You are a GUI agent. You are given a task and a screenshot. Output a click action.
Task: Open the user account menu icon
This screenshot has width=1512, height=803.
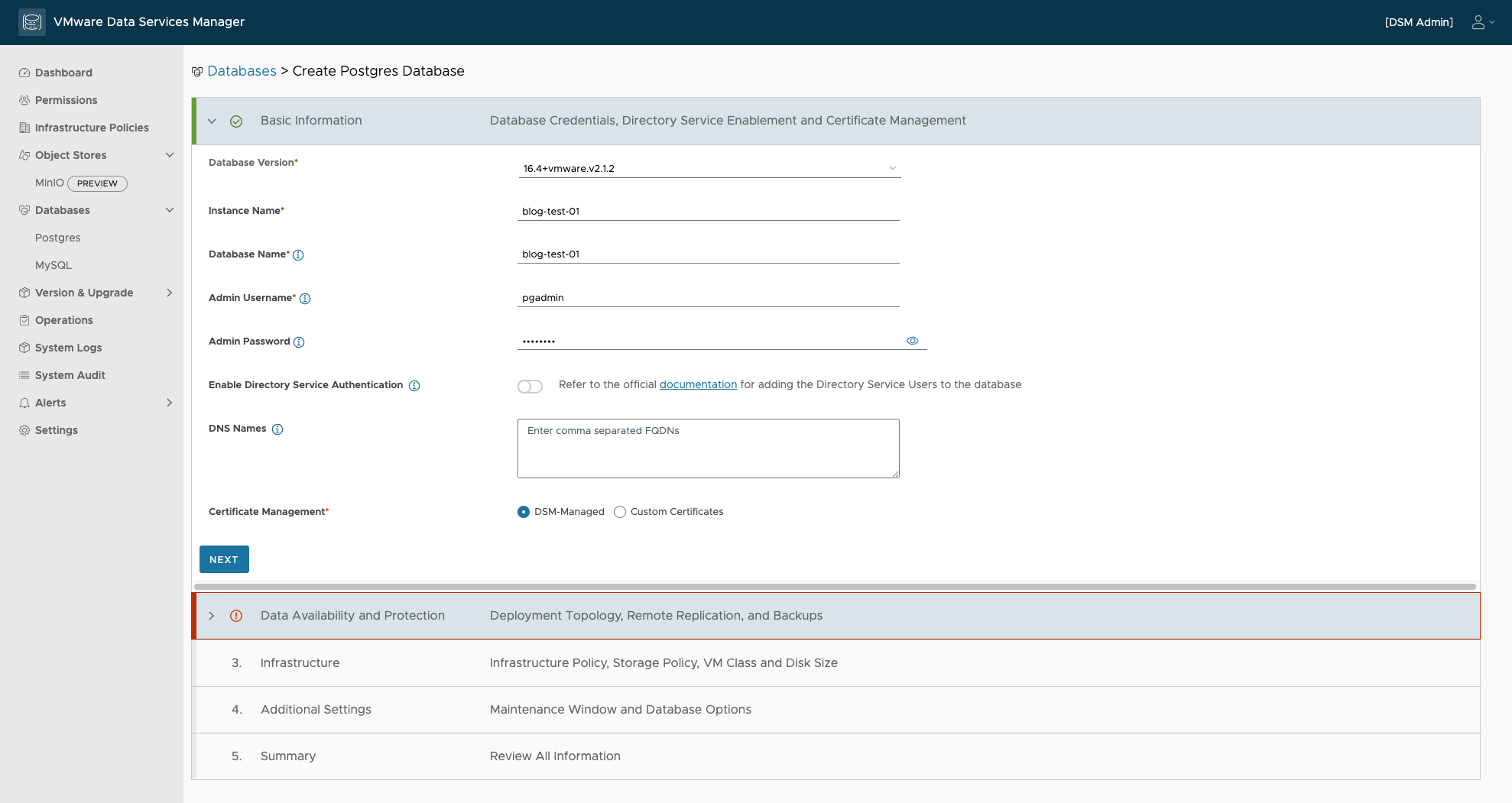[1478, 22]
